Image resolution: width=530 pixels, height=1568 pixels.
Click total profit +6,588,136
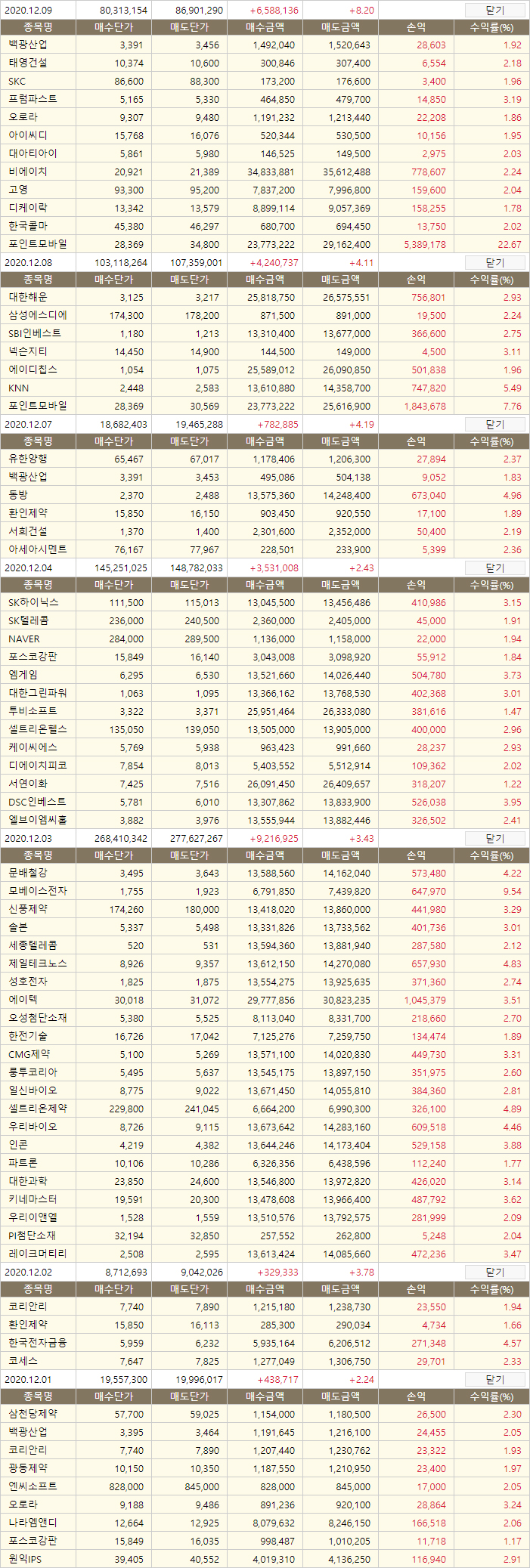click(274, 11)
